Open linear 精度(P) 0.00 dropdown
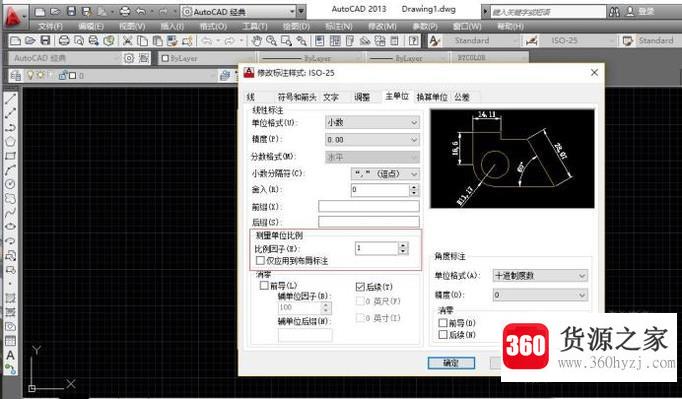 (x=372, y=140)
